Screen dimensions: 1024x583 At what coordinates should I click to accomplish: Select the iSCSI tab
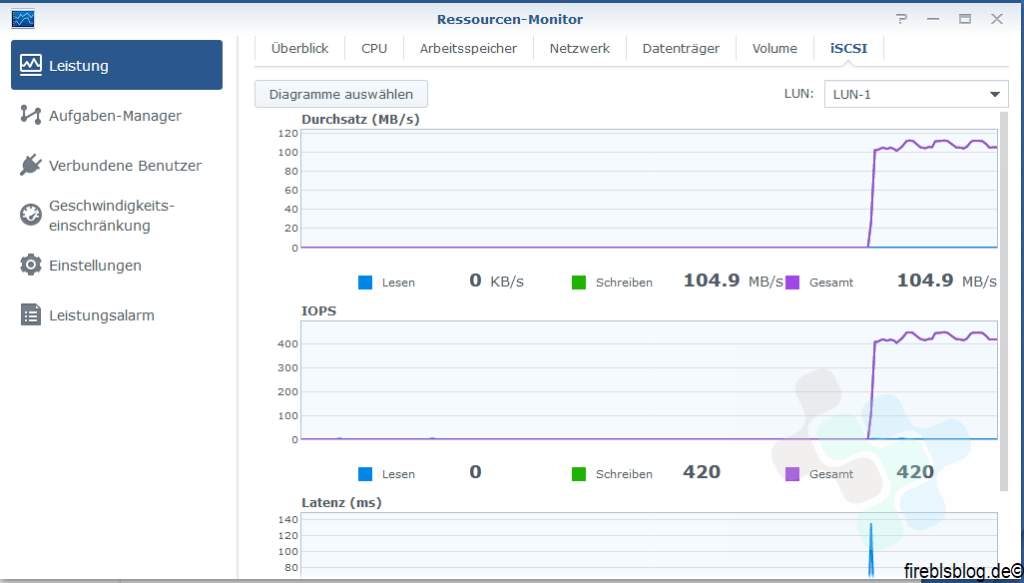coord(849,48)
